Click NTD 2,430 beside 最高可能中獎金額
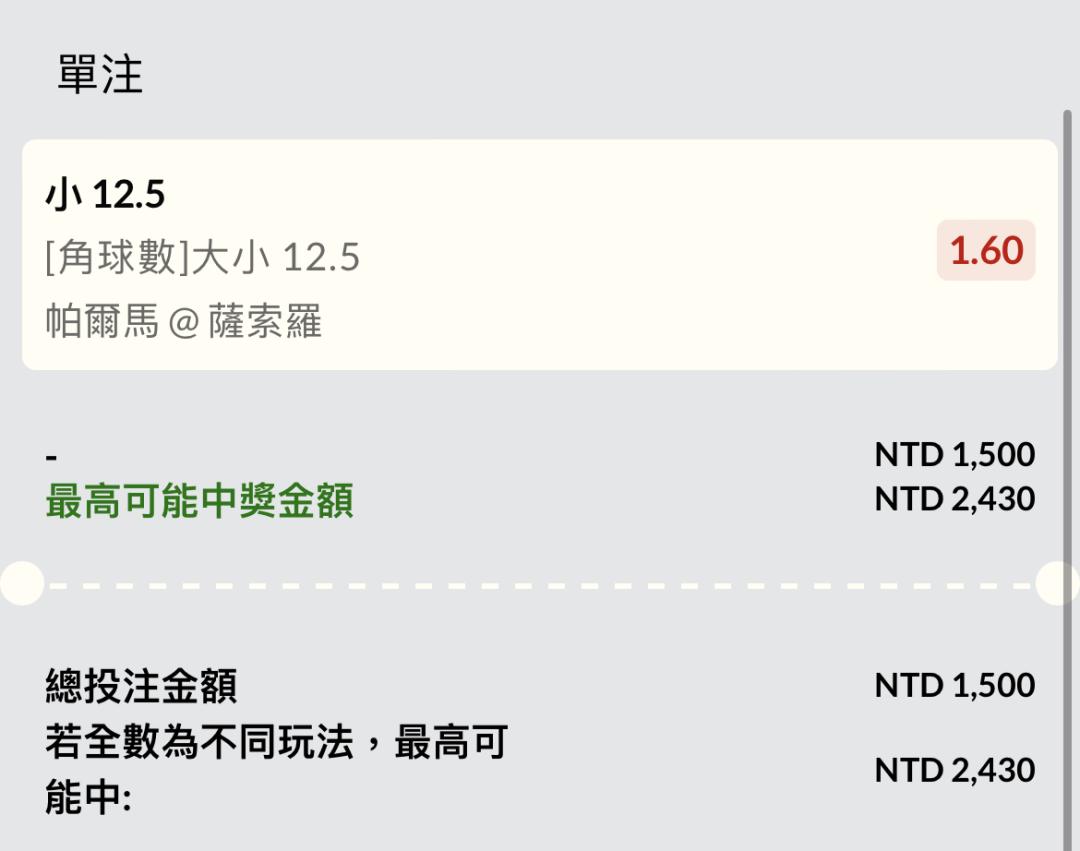The image size is (1080, 851). pyautogui.click(x=954, y=498)
